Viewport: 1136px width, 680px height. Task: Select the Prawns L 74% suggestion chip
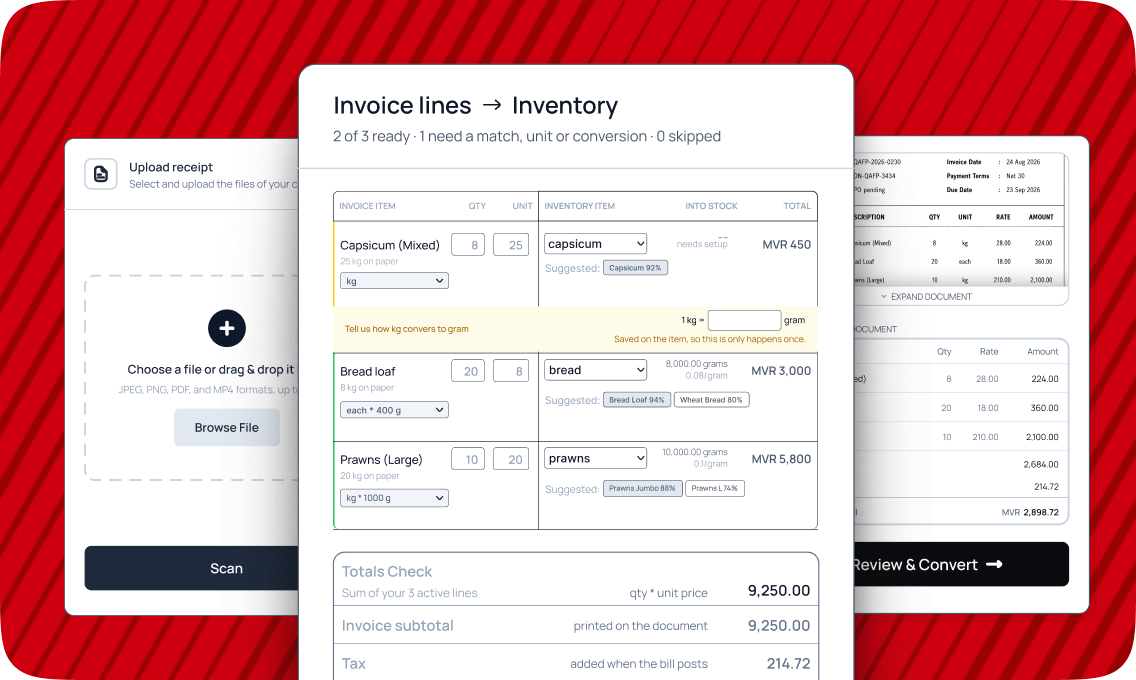point(715,489)
